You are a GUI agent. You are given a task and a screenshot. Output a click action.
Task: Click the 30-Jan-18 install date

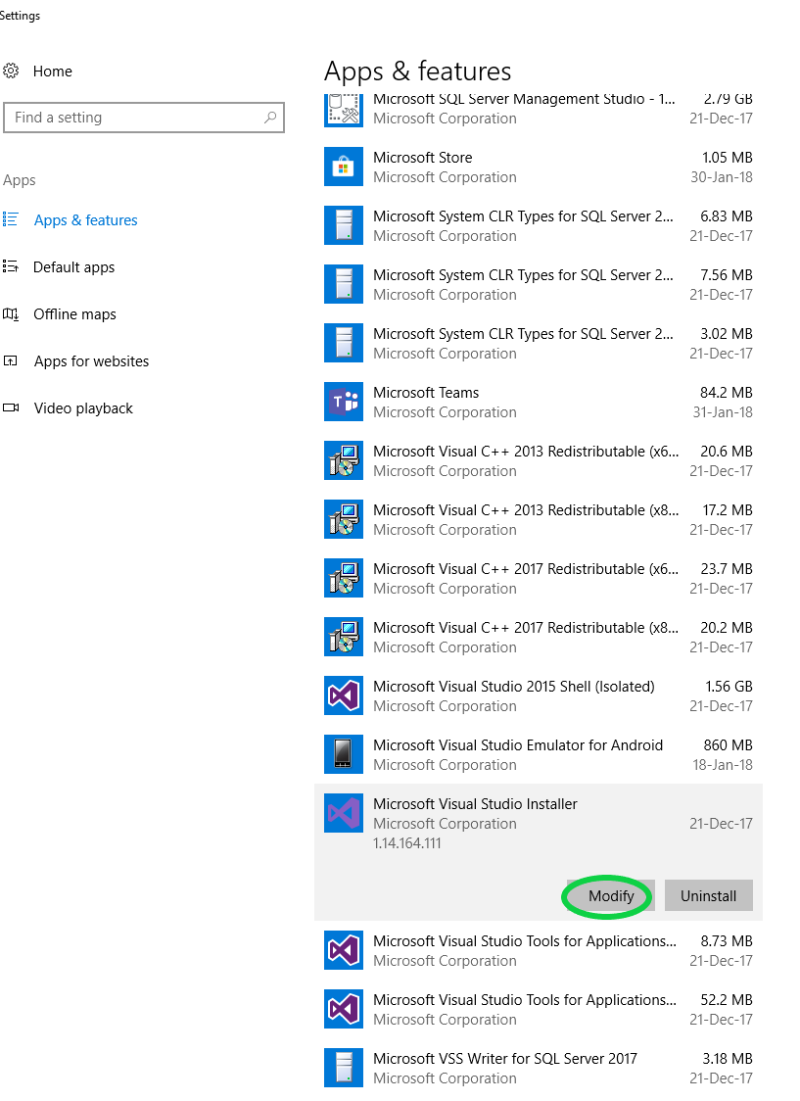[x=721, y=177]
